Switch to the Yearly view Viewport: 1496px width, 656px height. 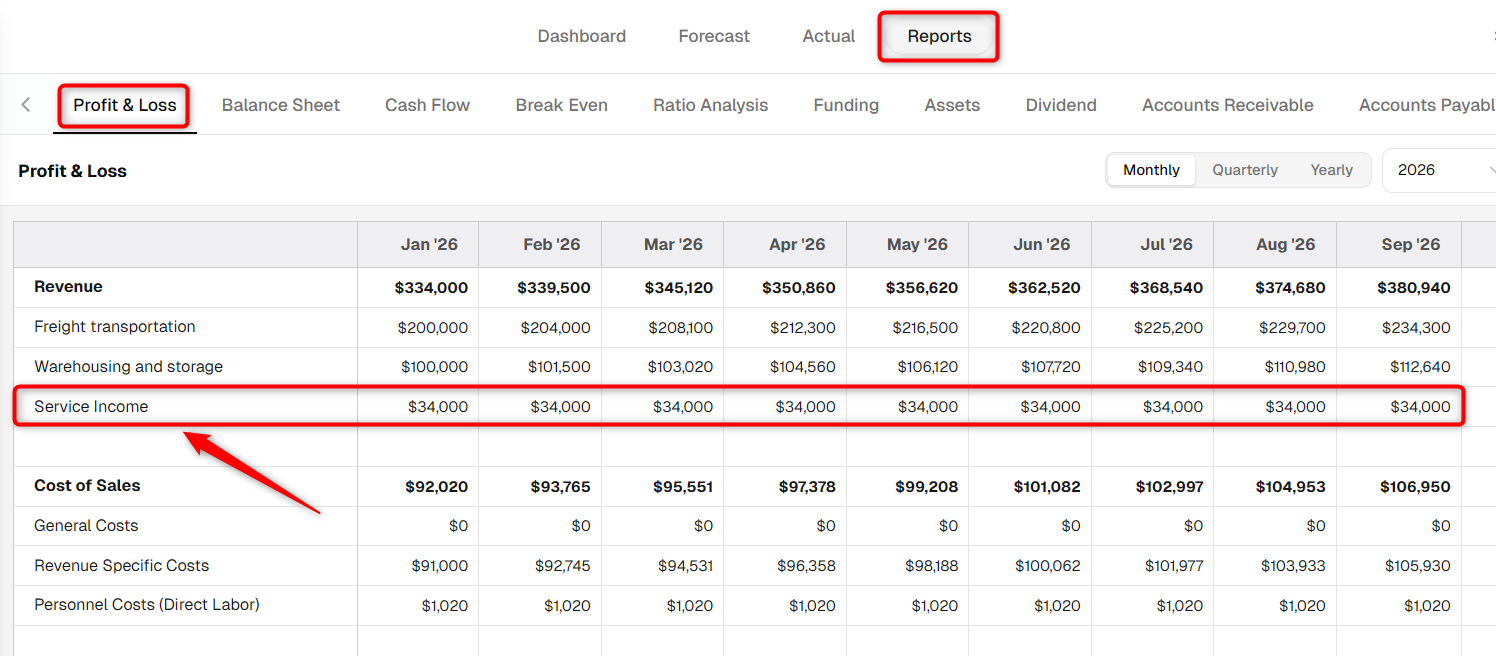click(x=1331, y=170)
